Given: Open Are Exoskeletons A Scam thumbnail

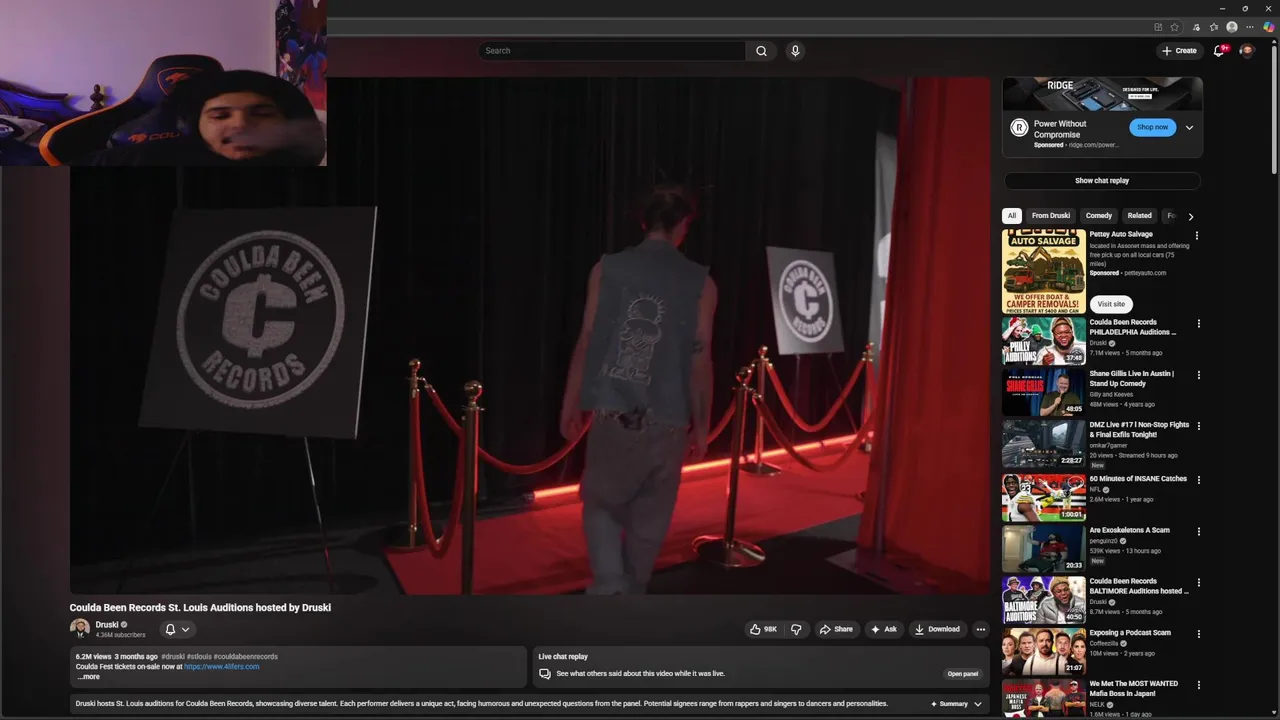Looking at the screenshot, I should pos(1044,548).
